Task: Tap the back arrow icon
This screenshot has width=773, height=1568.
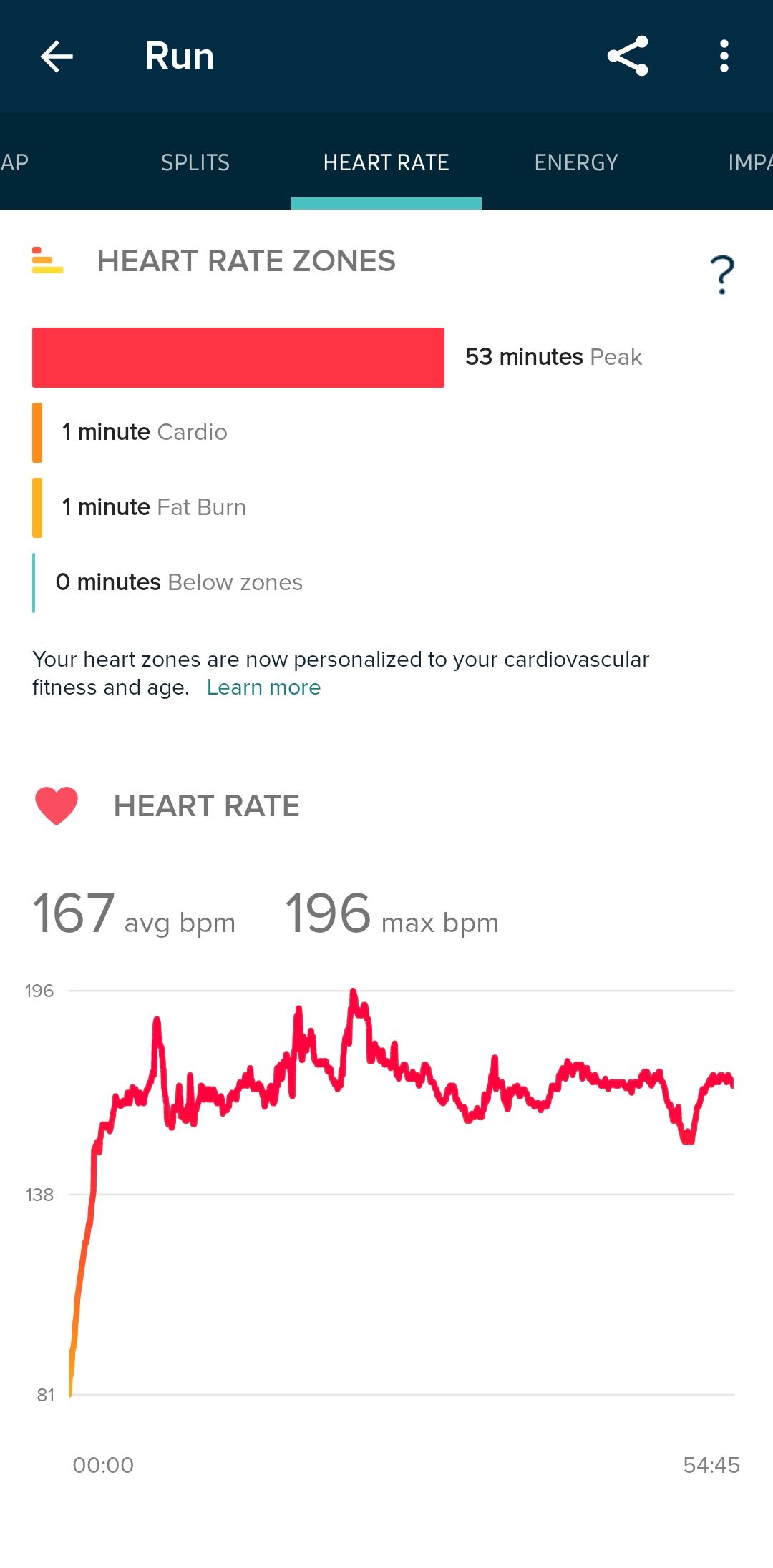Action: coord(57,57)
